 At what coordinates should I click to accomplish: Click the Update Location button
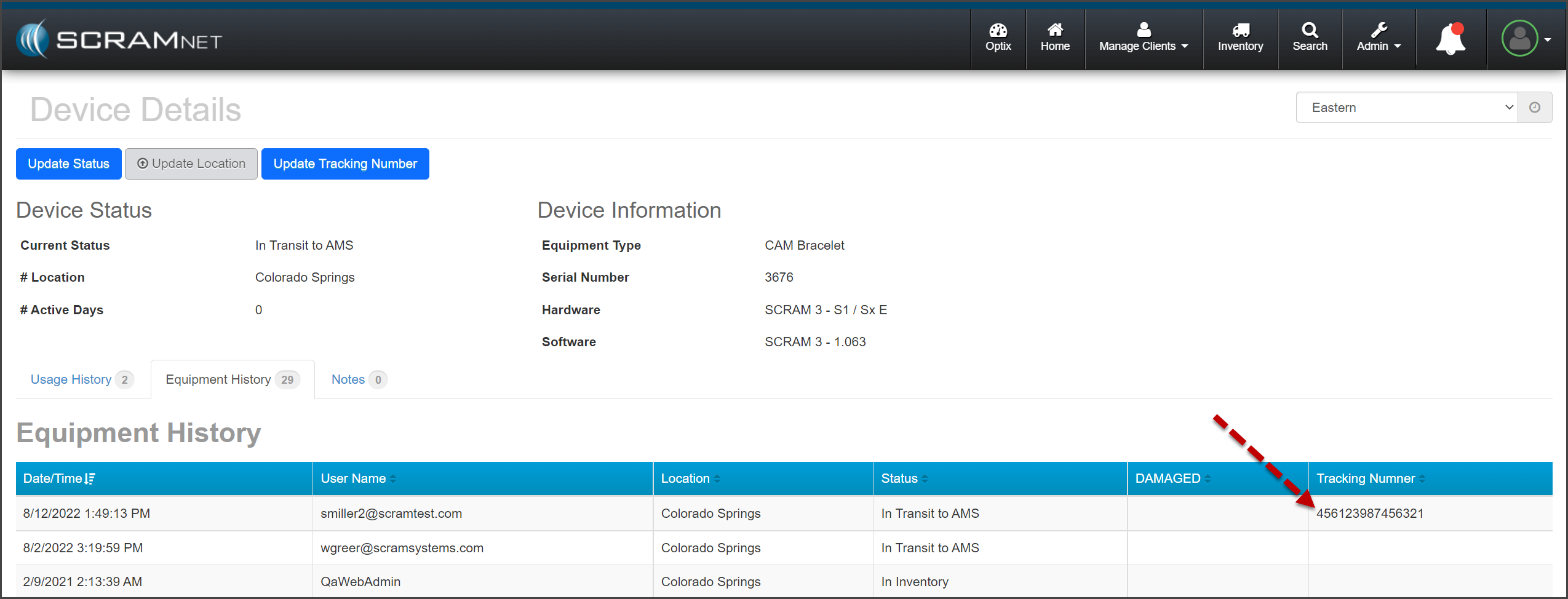(191, 164)
